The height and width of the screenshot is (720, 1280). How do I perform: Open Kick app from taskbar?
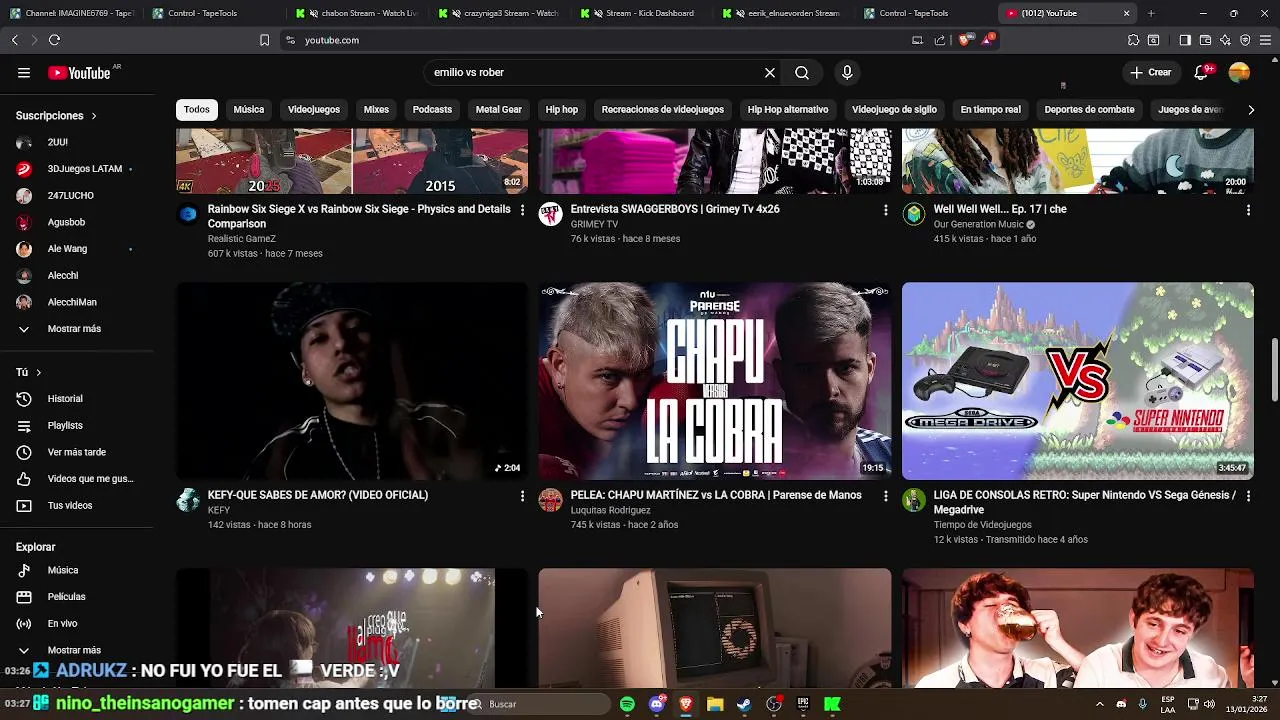point(832,704)
